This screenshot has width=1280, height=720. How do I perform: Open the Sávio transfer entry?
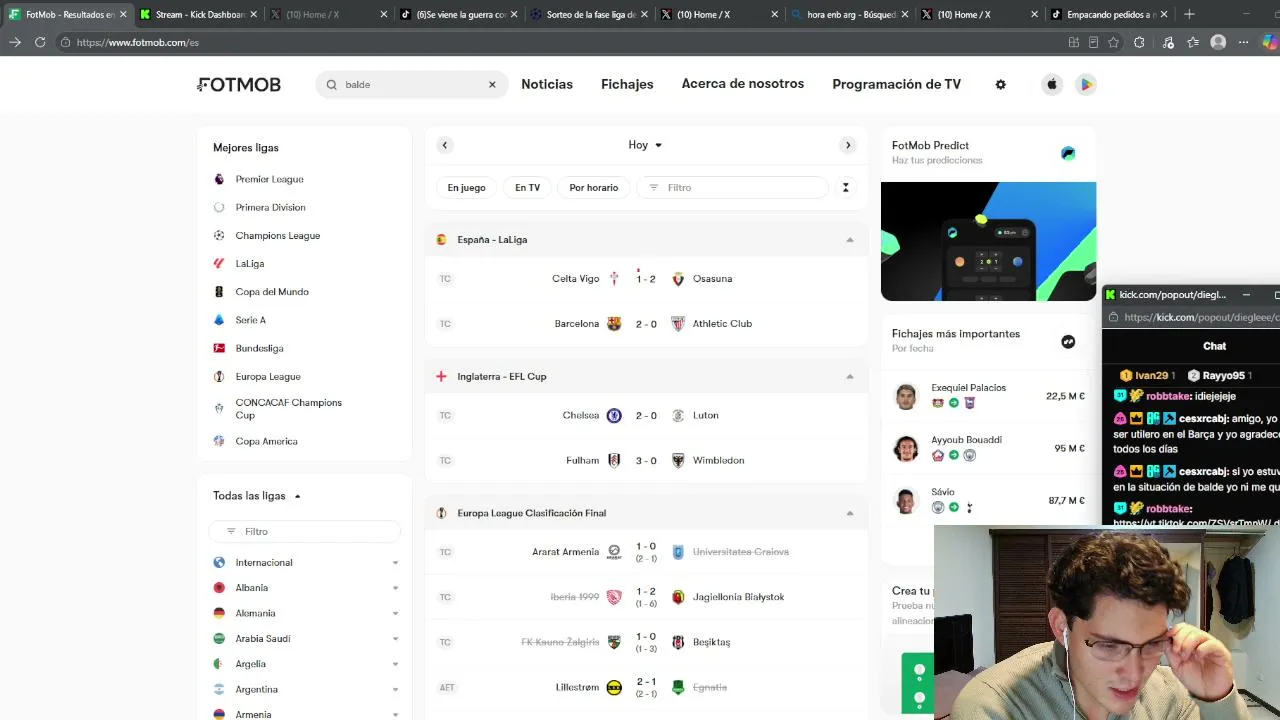[988, 500]
